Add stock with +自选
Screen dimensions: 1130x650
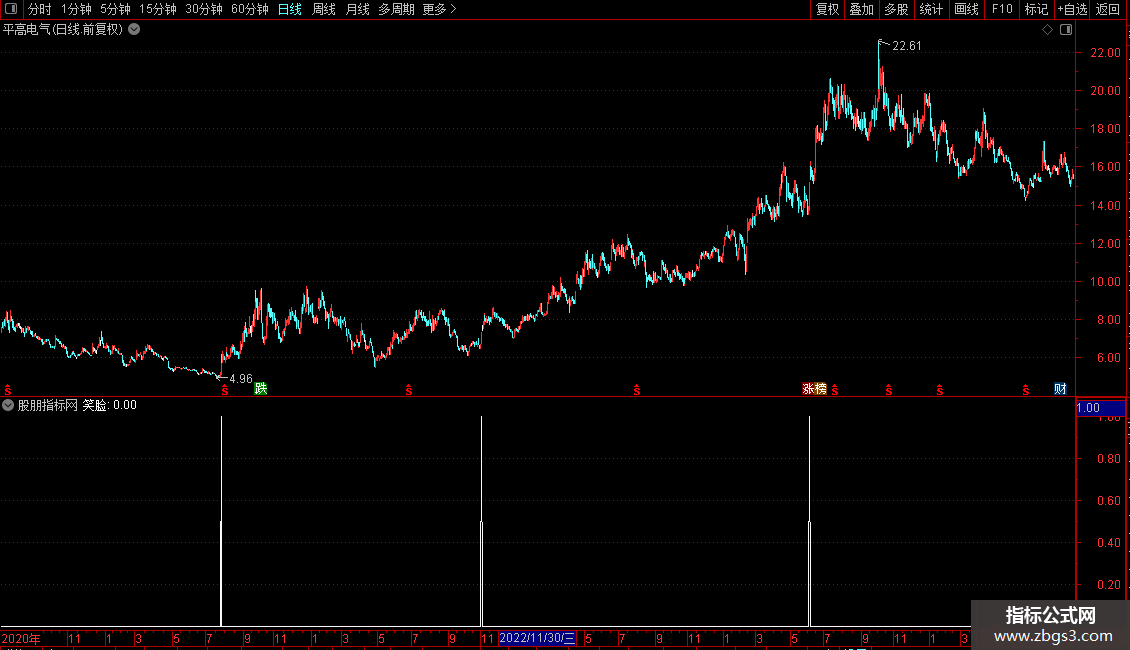tap(1072, 9)
